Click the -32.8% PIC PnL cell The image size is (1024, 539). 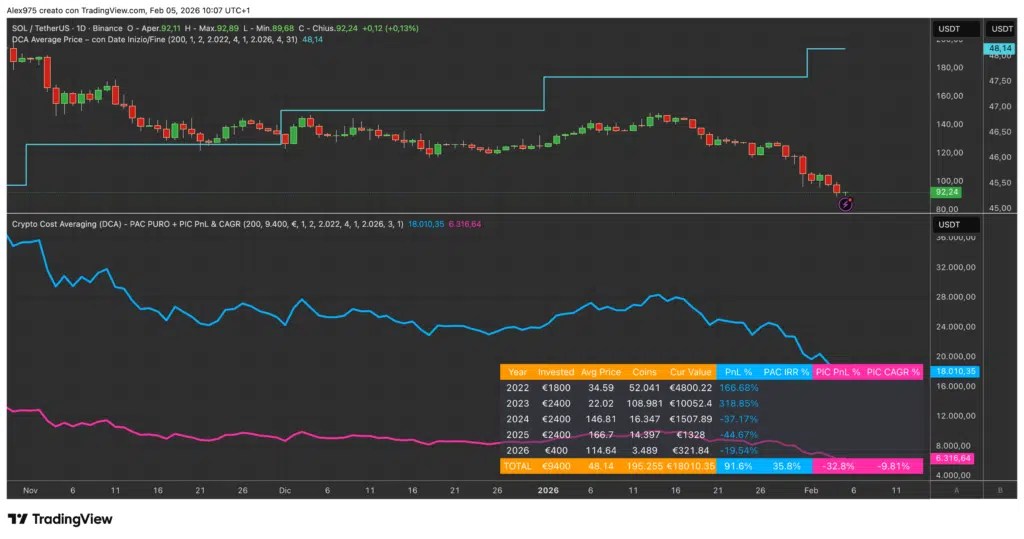point(838,466)
